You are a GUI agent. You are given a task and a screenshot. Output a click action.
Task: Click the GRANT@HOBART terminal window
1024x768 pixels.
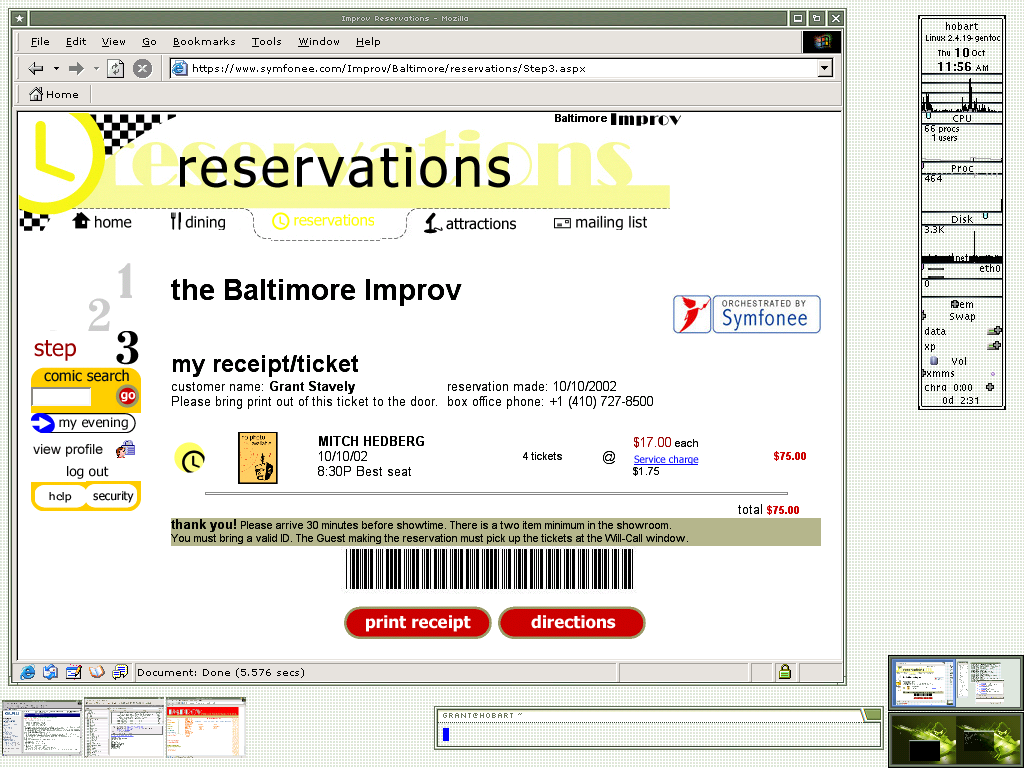pyautogui.click(x=658, y=728)
